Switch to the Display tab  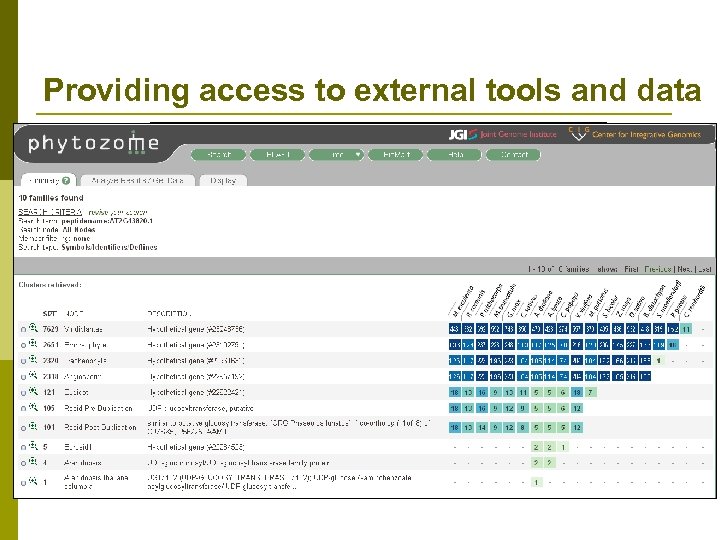pos(223,180)
